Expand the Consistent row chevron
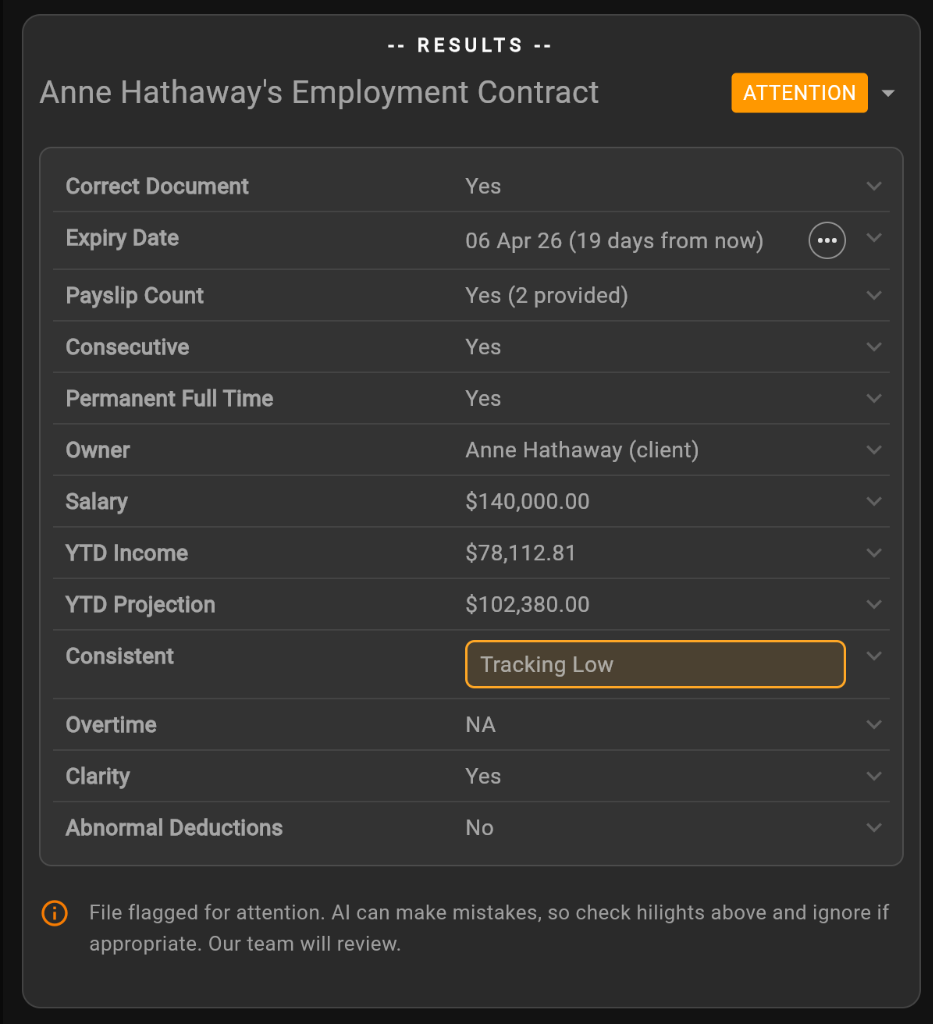933x1024 pixels. click(874, 656)
